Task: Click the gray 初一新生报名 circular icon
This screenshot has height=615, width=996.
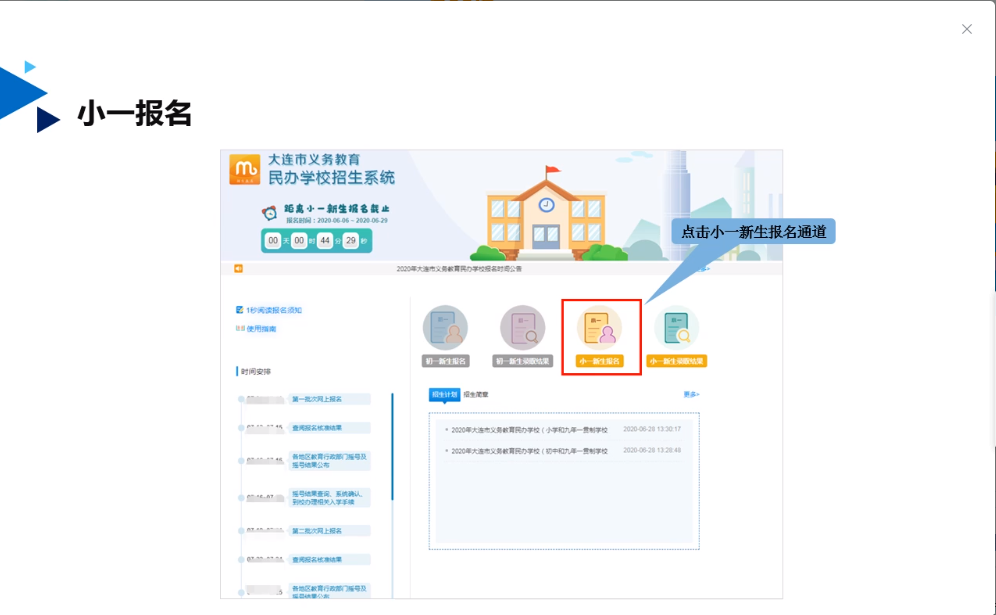Action: (445, 327)
